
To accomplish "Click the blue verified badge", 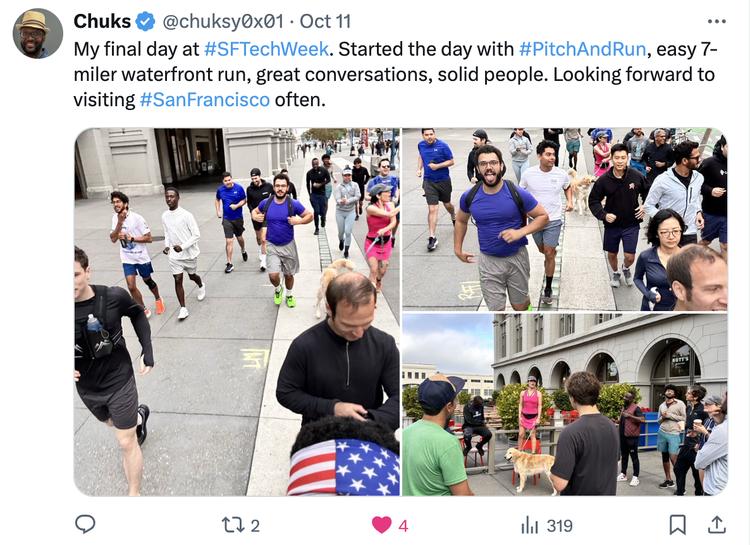I will coord(145,22).
